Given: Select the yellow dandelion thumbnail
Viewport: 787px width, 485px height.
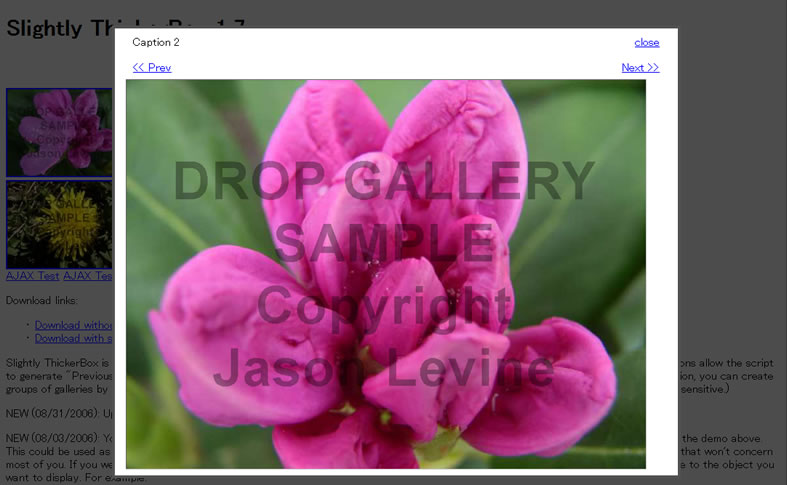Looking at the screenshot, I should [60, 224].
